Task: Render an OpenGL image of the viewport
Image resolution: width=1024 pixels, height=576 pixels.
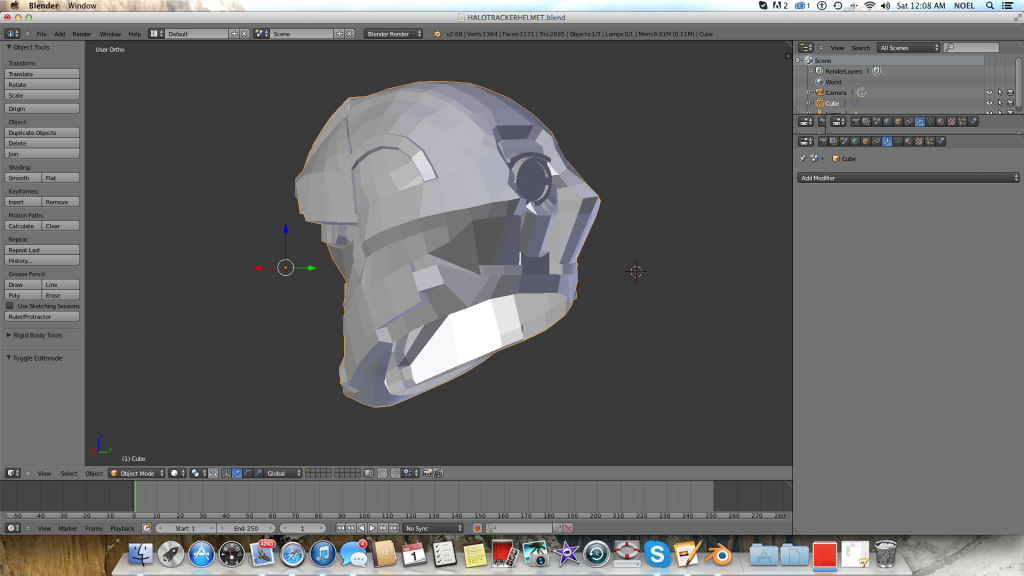Action: pyautogui.click(x=428, y=473)
